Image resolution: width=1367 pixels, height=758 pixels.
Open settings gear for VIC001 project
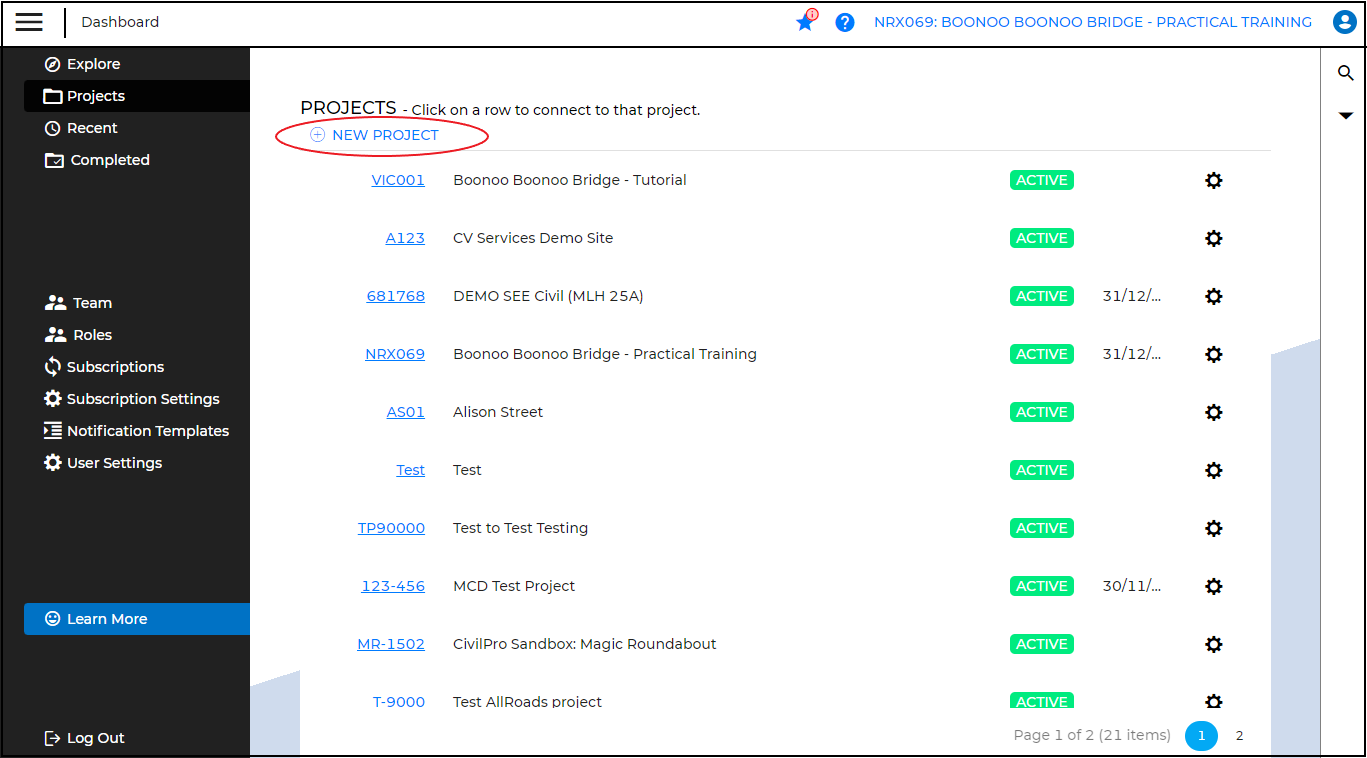[1213, 181]
